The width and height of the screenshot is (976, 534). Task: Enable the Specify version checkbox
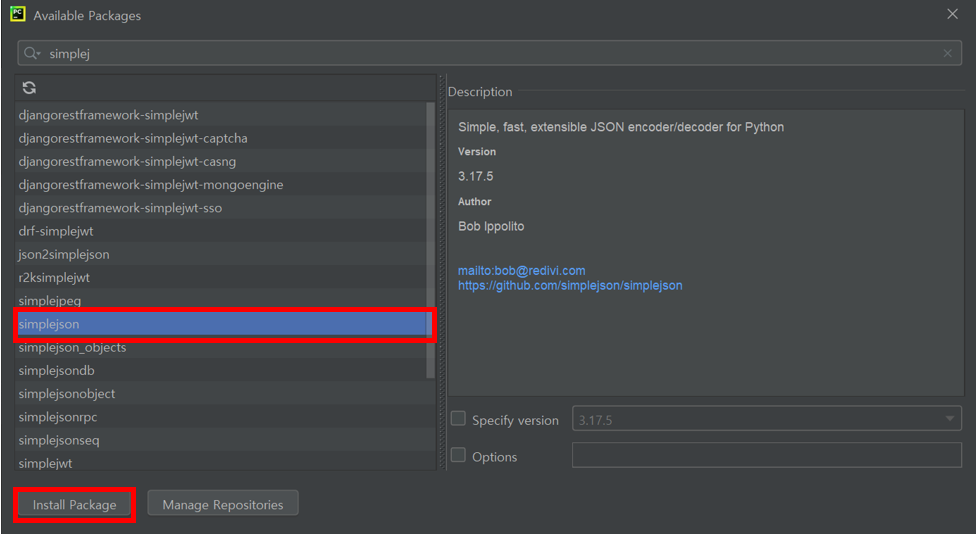(458, 419)
